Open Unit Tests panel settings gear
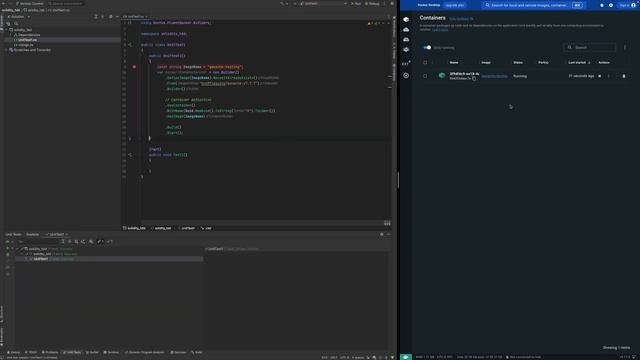Viewport: 640px width, 360px height. click(382, 234)
